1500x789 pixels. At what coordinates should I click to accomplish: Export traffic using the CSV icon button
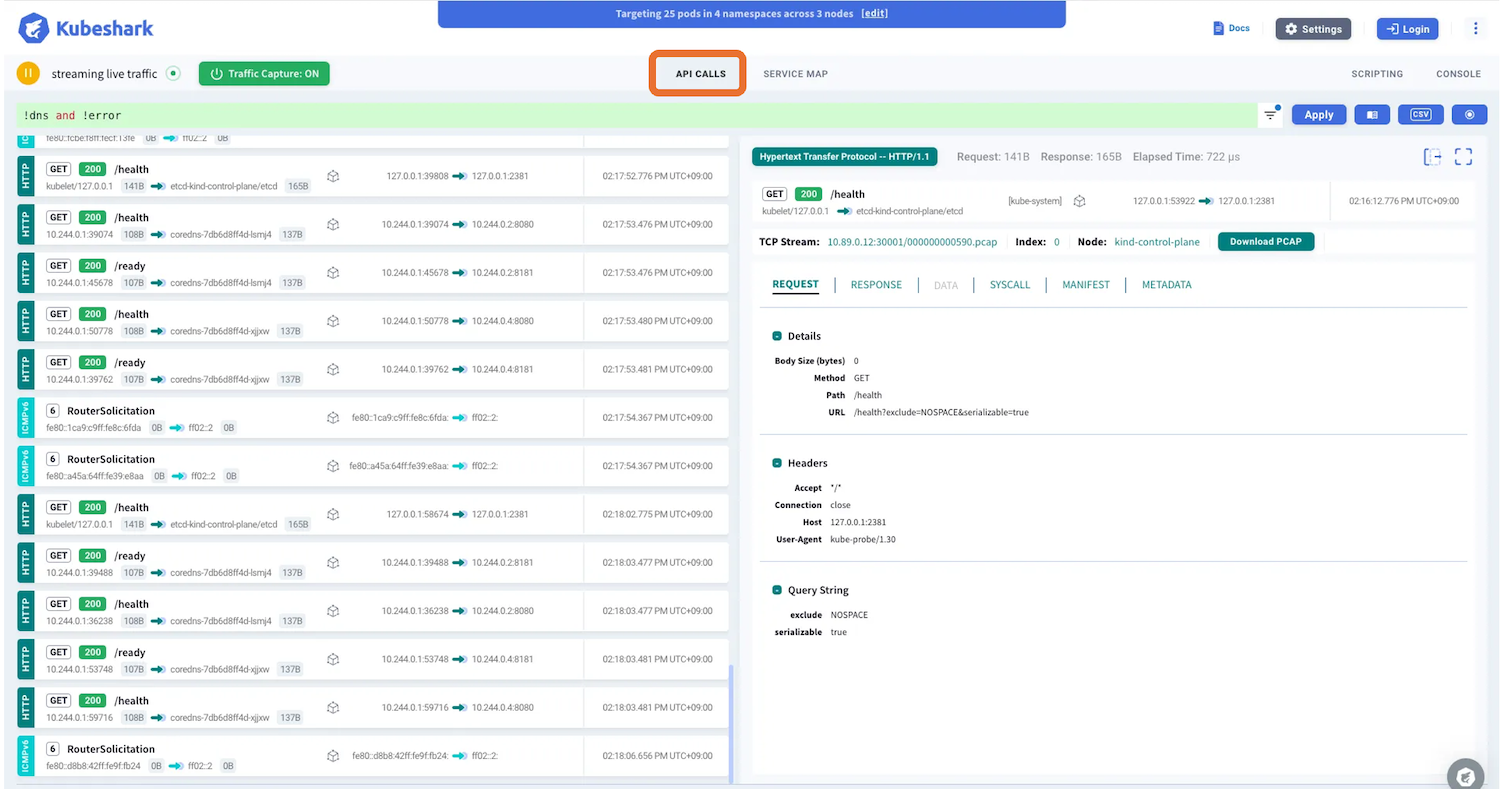point(1420,114)
